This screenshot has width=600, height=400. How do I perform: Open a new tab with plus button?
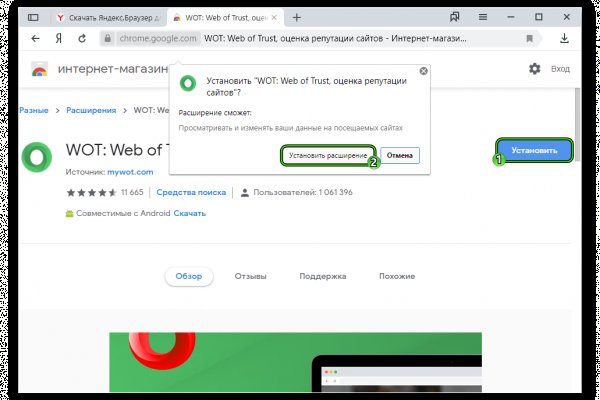(x=297, y=17)
